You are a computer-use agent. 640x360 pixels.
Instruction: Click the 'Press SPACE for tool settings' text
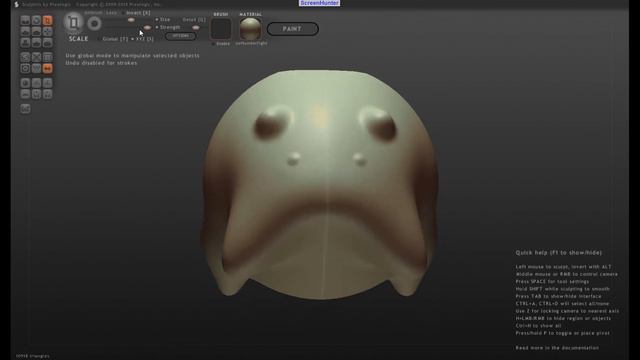point(552,281)
